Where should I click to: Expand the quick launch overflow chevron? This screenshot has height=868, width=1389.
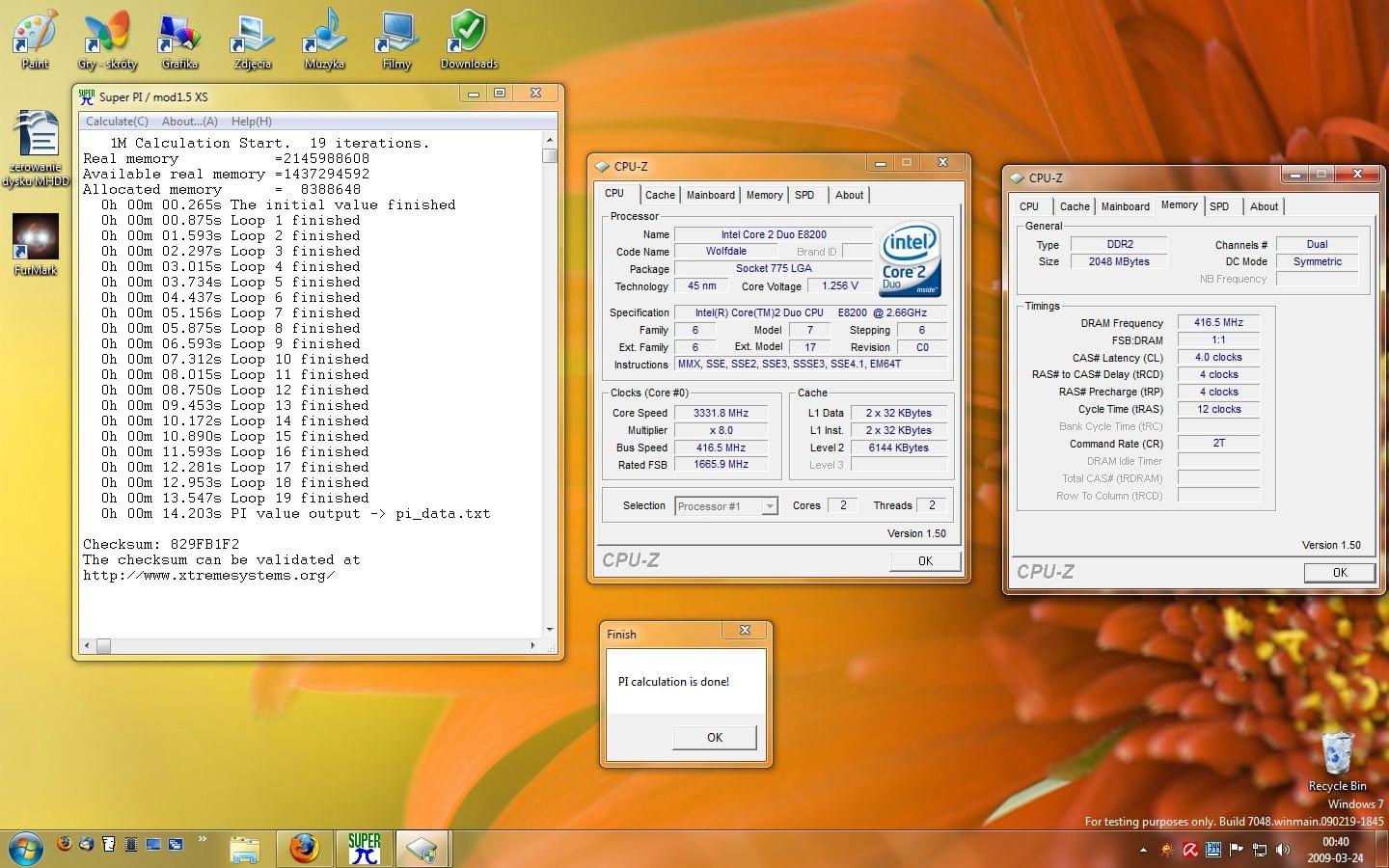pos(202,839)
